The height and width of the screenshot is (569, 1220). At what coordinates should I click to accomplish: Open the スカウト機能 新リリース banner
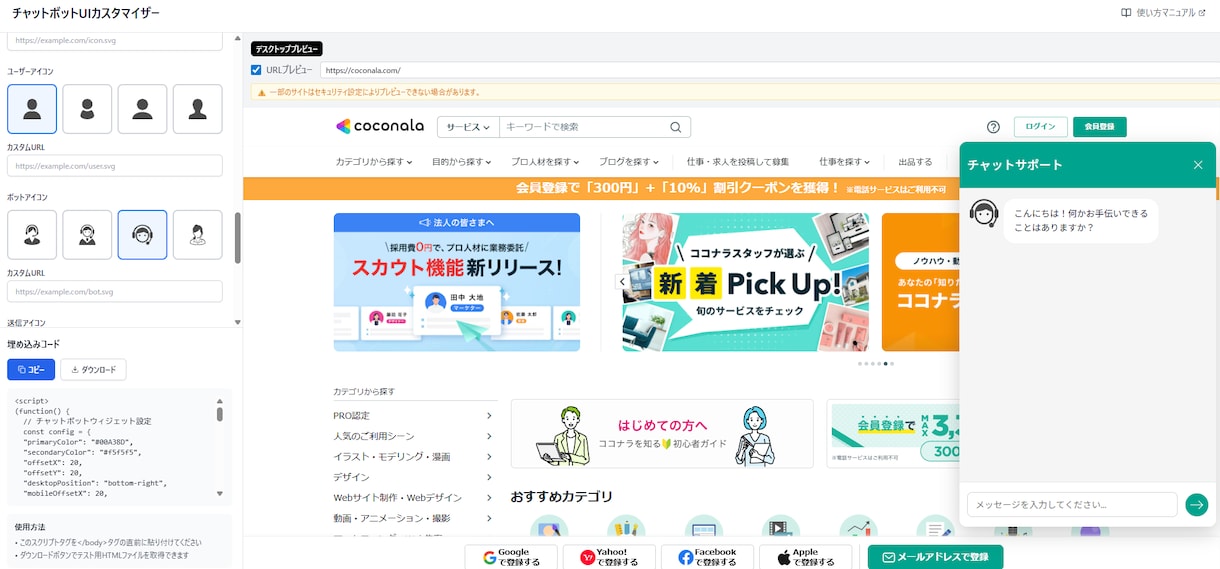[457, 282]
